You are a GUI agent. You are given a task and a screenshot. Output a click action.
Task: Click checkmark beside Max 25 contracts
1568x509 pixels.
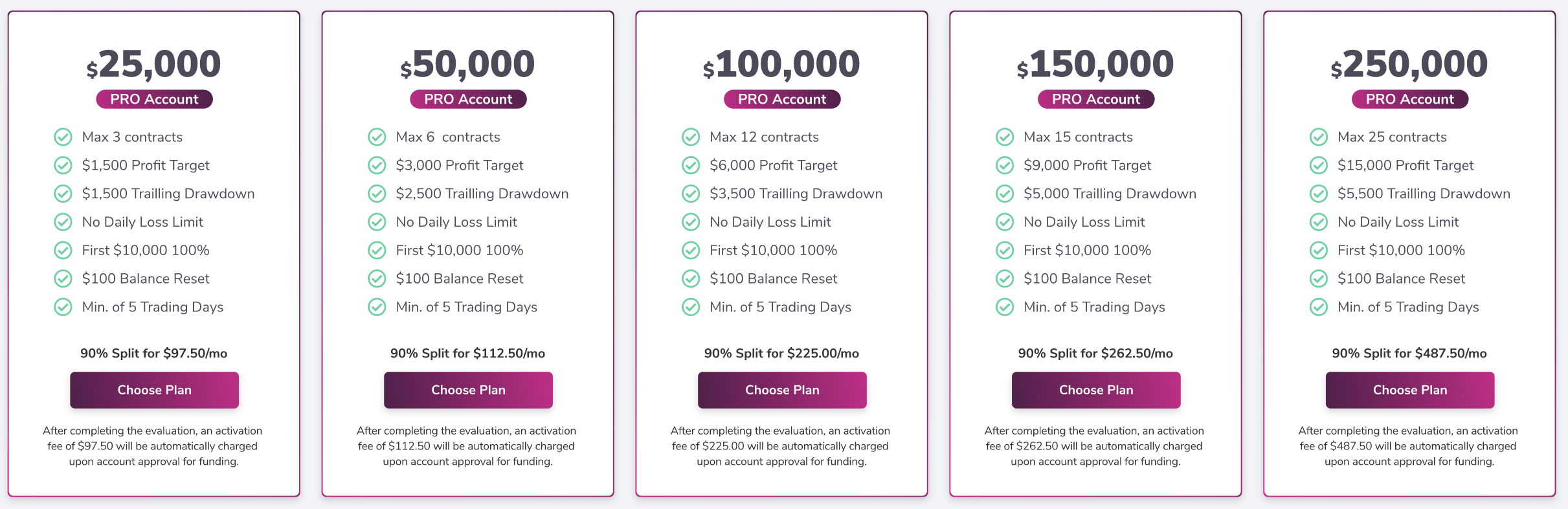coord(1319,137)
